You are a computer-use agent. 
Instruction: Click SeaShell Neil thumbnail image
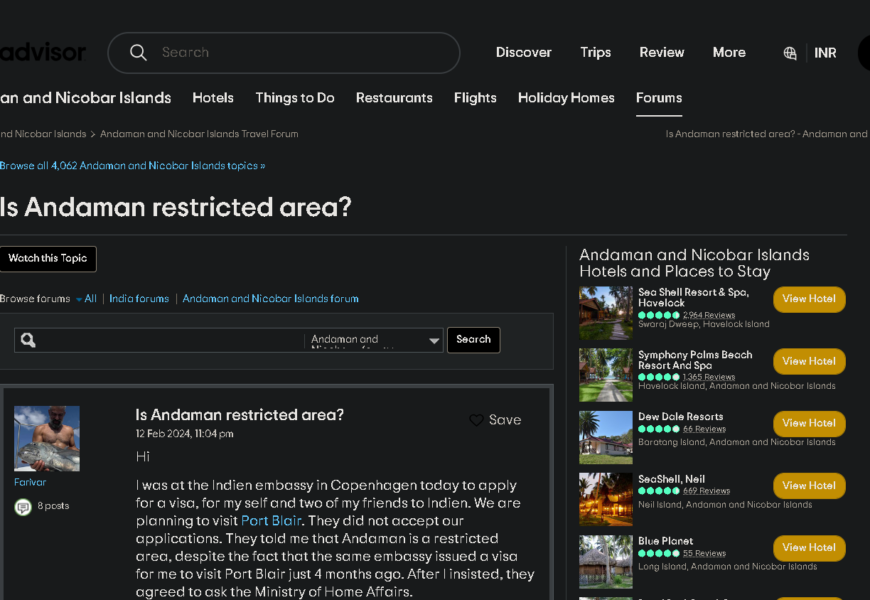[606, 500]
